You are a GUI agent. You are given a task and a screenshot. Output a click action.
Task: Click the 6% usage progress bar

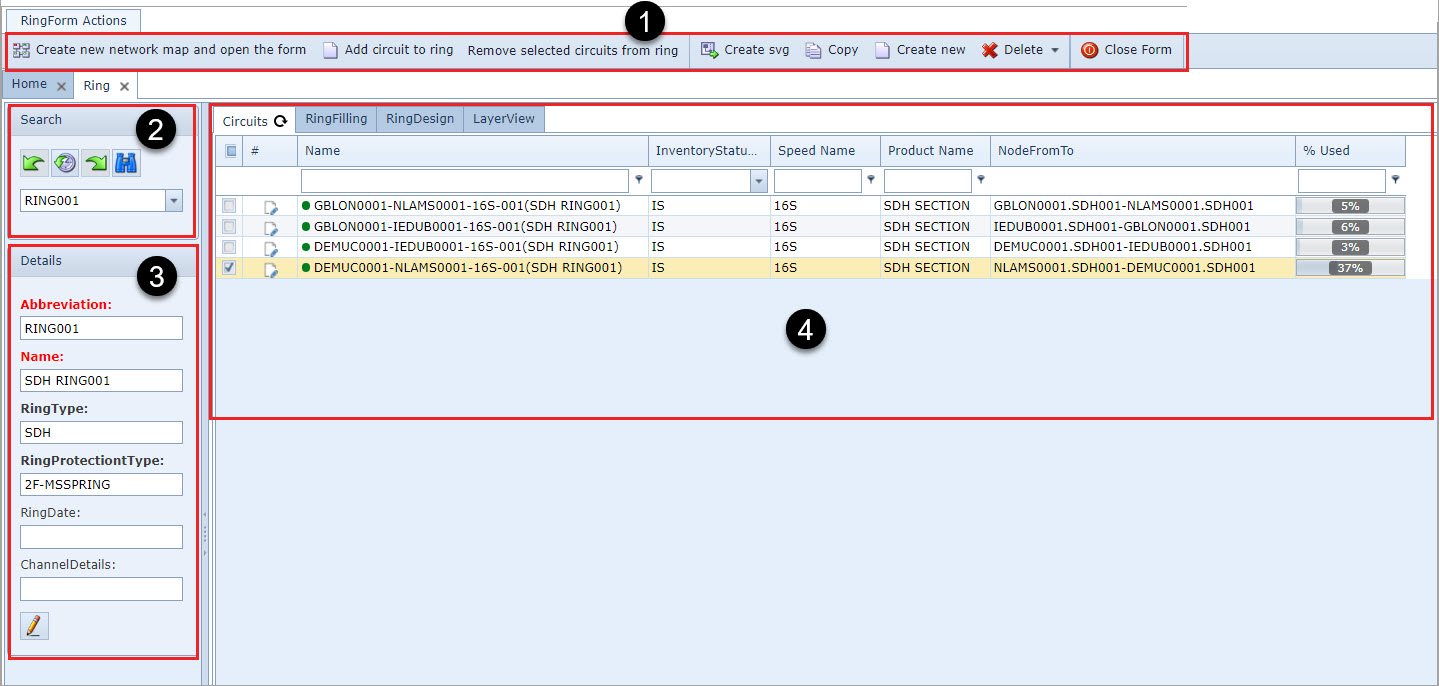coord(1350,227)
